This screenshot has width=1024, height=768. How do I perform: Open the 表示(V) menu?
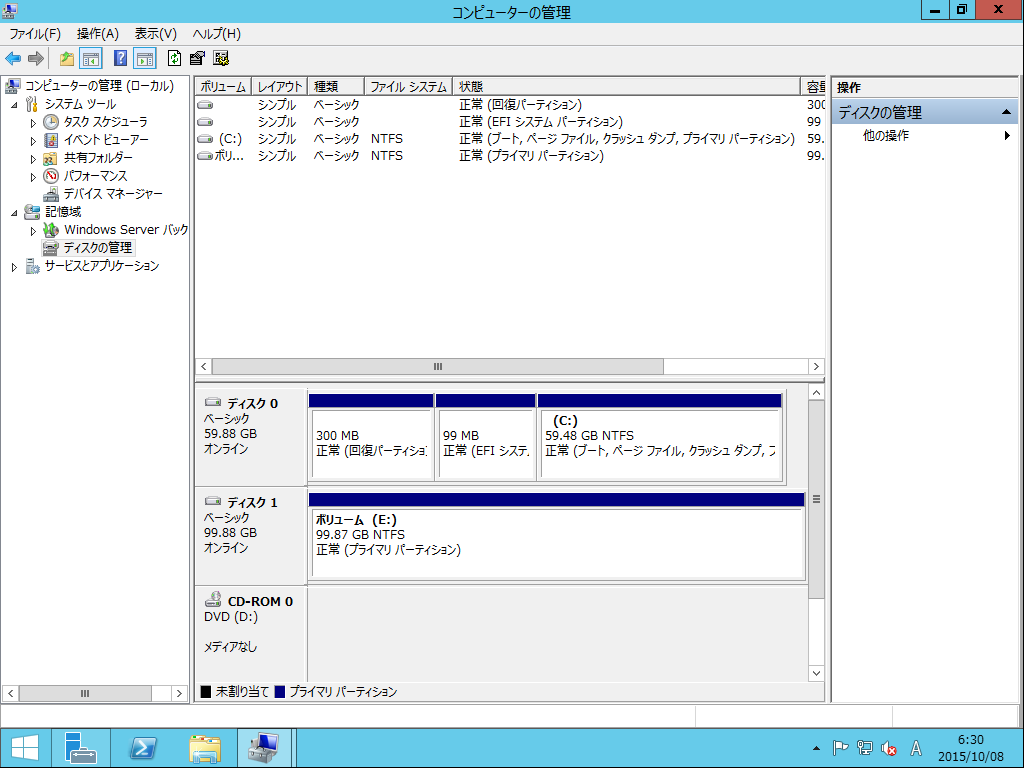pyautogui.click(x=155, y=34)
